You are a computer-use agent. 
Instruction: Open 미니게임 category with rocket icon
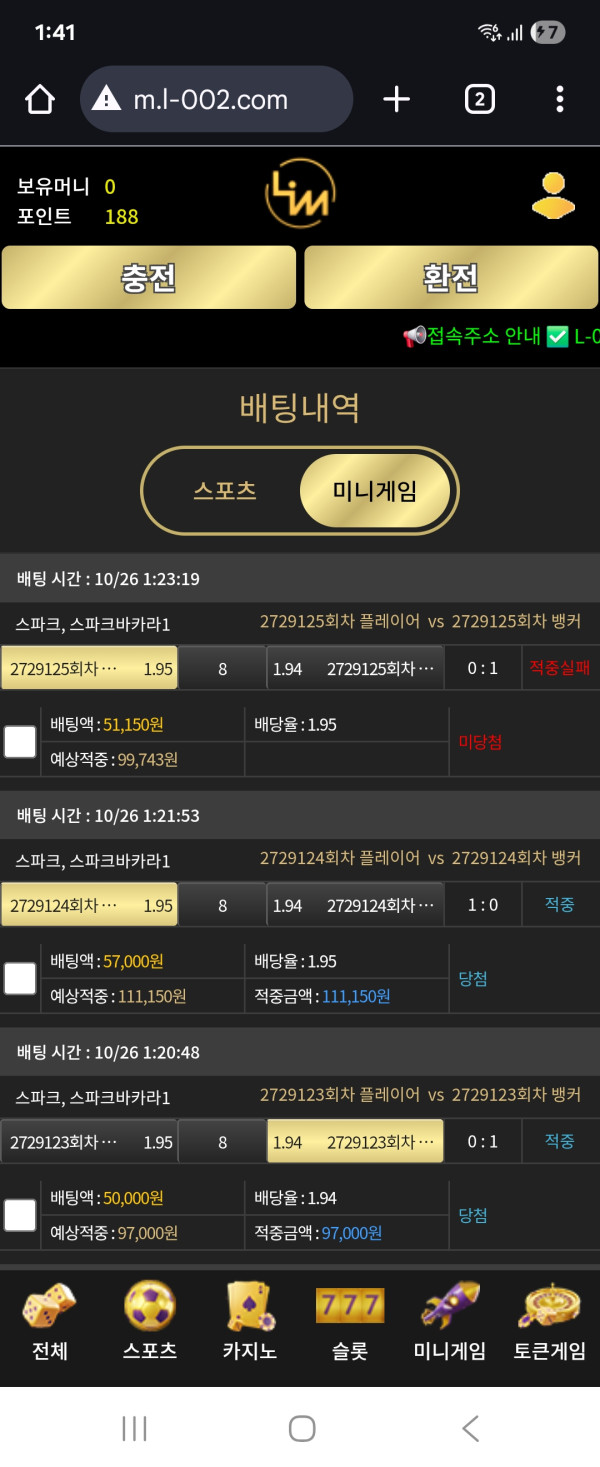coord(450,1321)
